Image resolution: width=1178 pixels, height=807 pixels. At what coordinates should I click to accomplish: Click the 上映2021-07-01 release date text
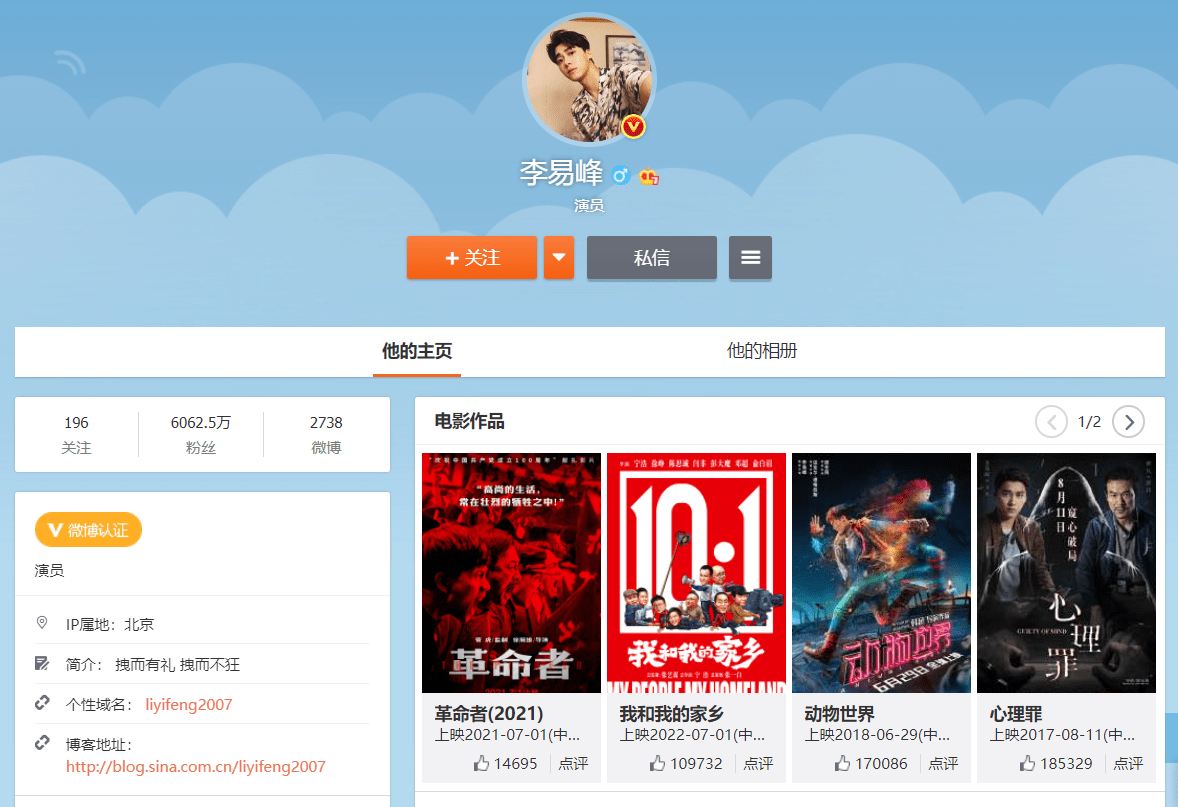pyautogui.click(x=507, y=735)
